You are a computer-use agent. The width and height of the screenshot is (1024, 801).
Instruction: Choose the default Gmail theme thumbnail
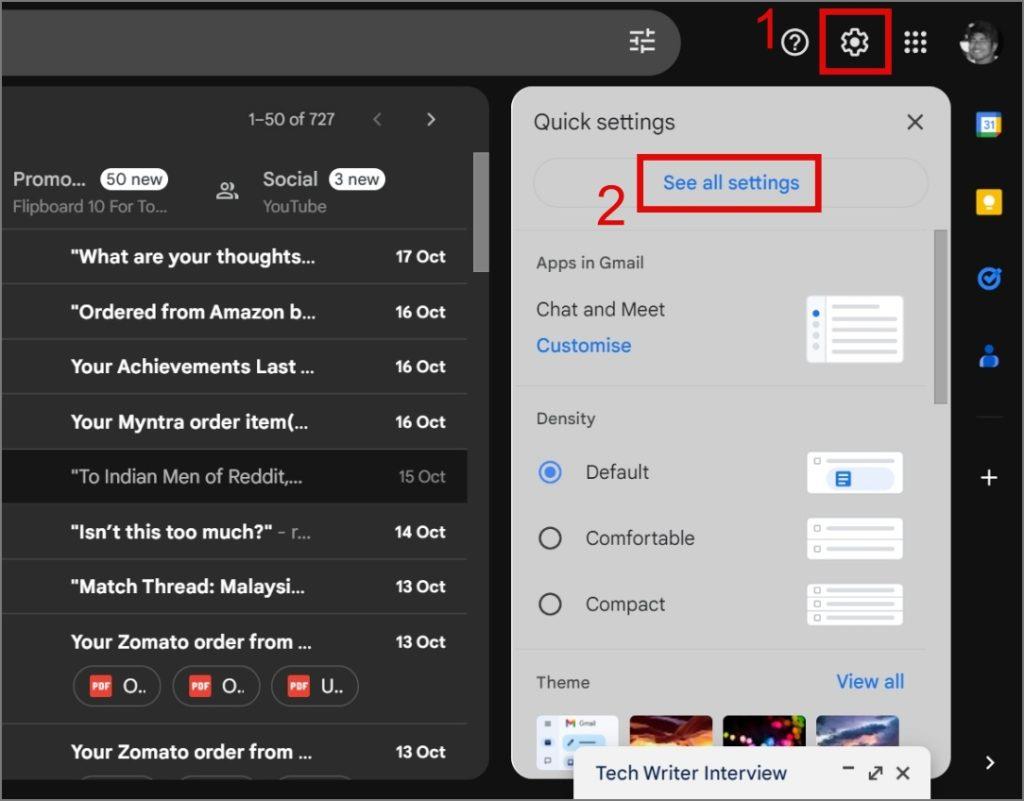[577, 740]
